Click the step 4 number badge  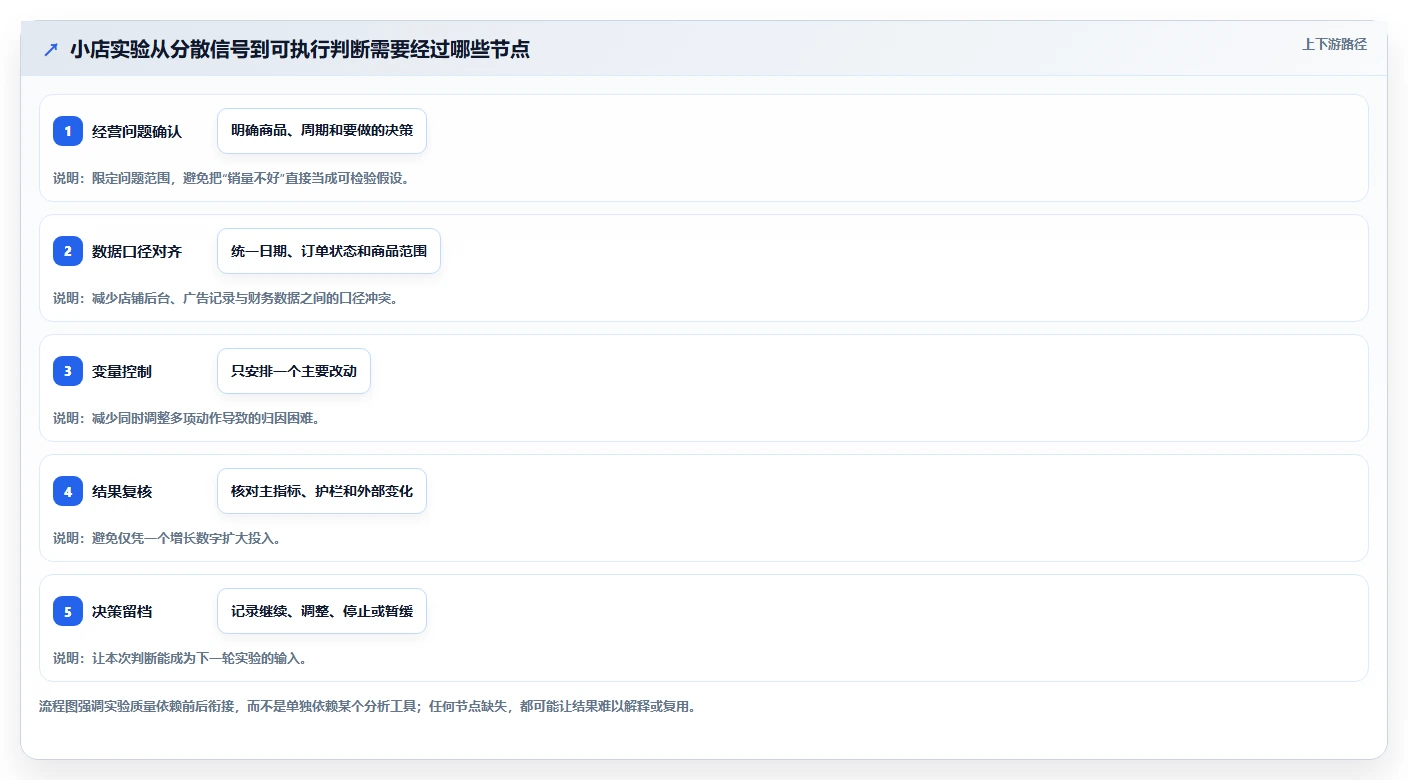pyautogui.click(x=68, y=491)
